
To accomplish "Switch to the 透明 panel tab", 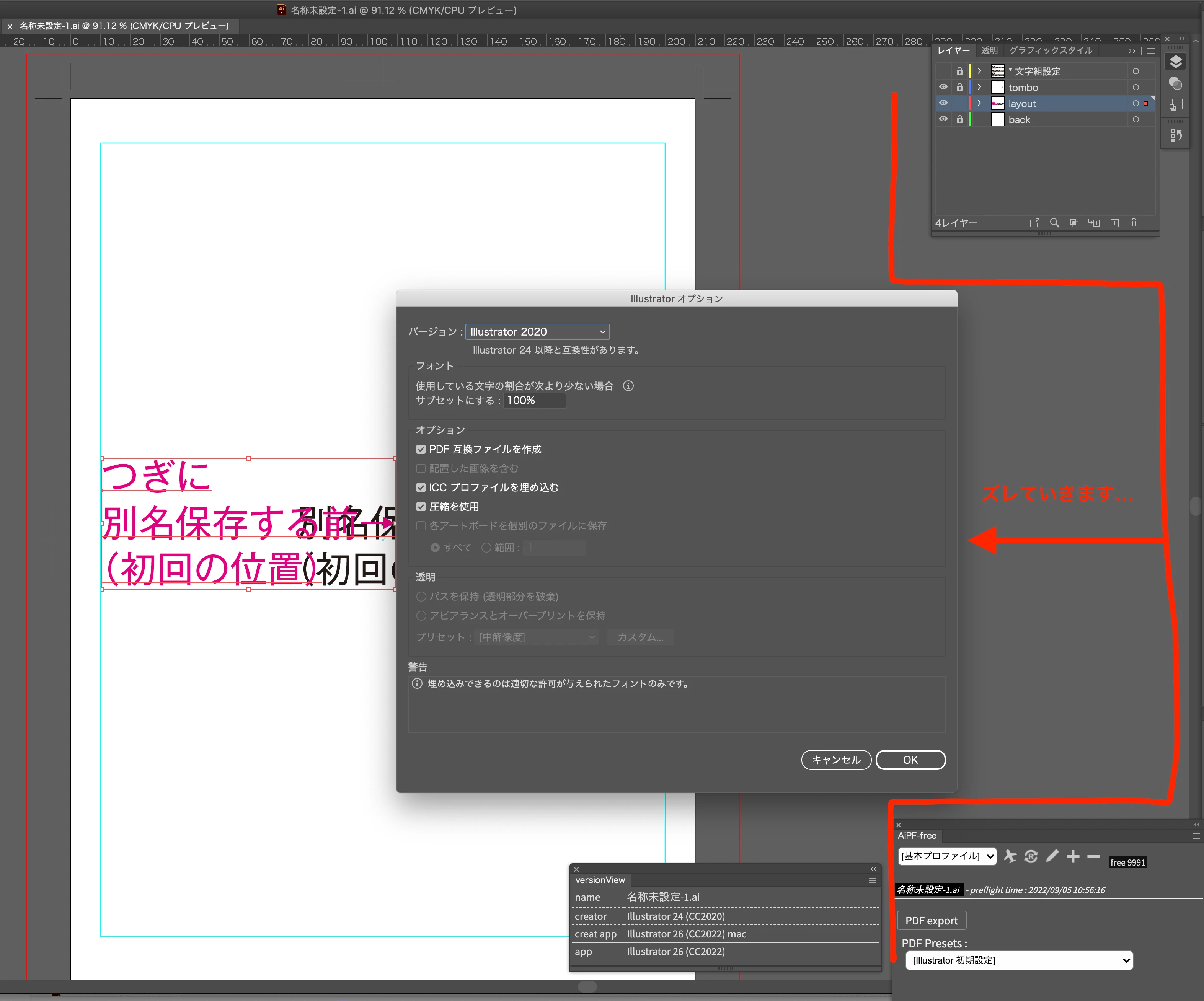I will coord(989,51).
